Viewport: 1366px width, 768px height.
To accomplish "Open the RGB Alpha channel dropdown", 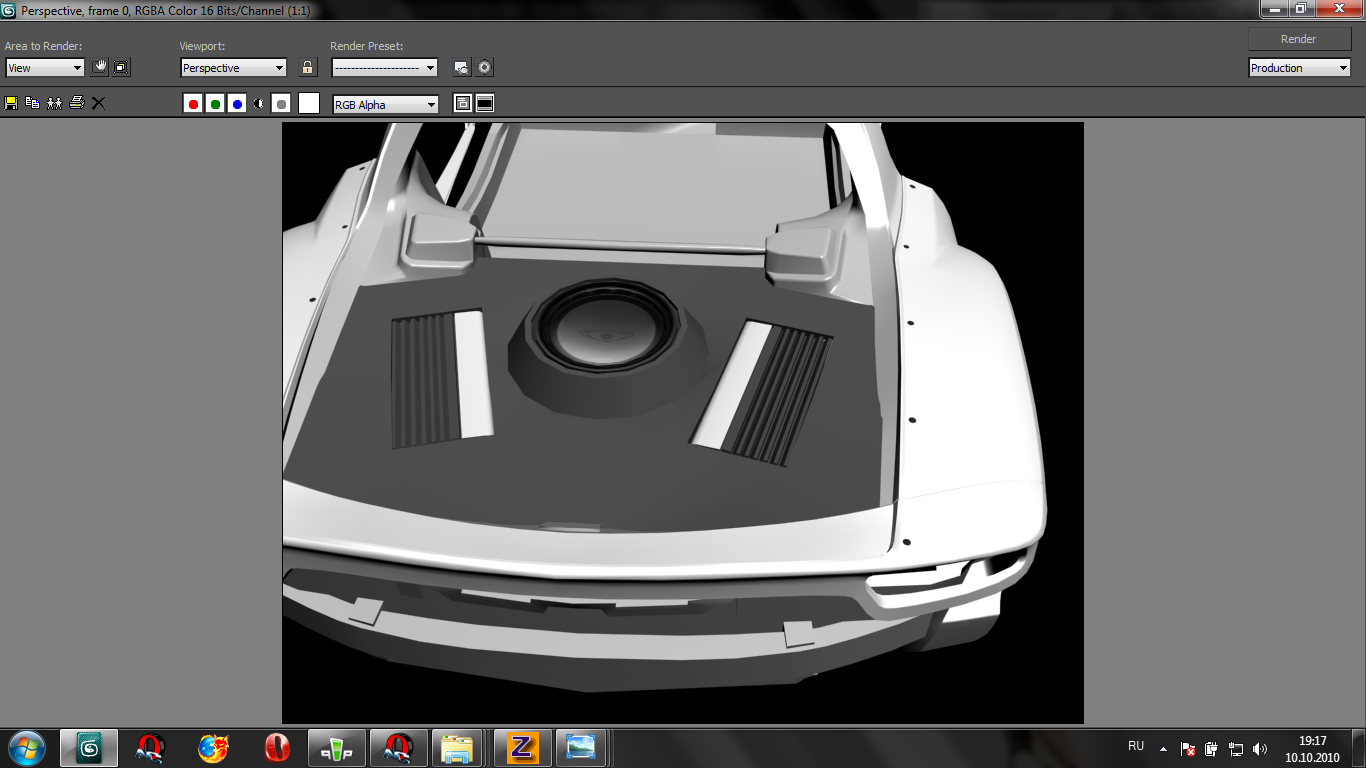I will pos(385,104).
